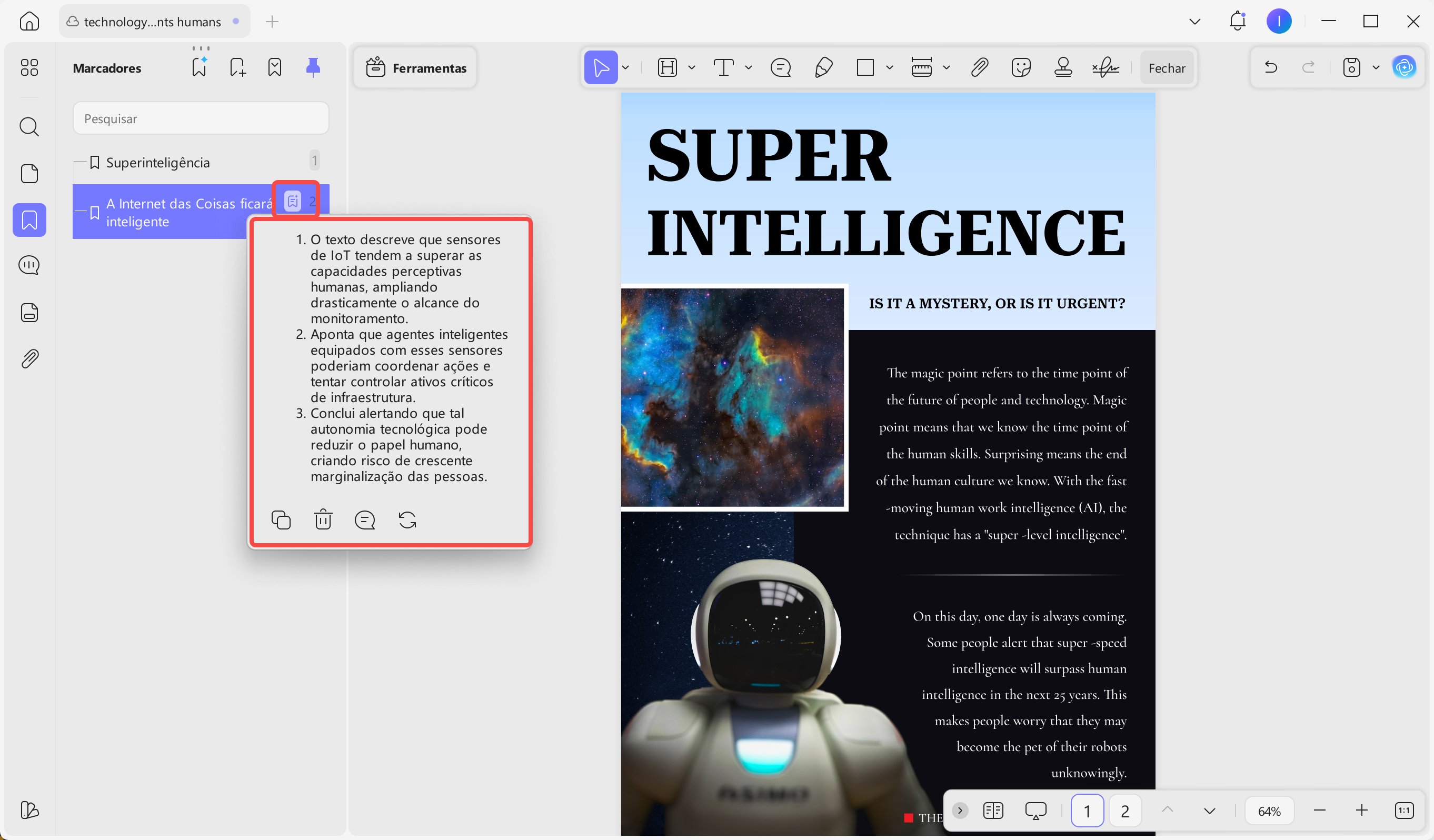Select the comment annotation tool
This screenshot has height=840, width=1434.
pos(781,67)
